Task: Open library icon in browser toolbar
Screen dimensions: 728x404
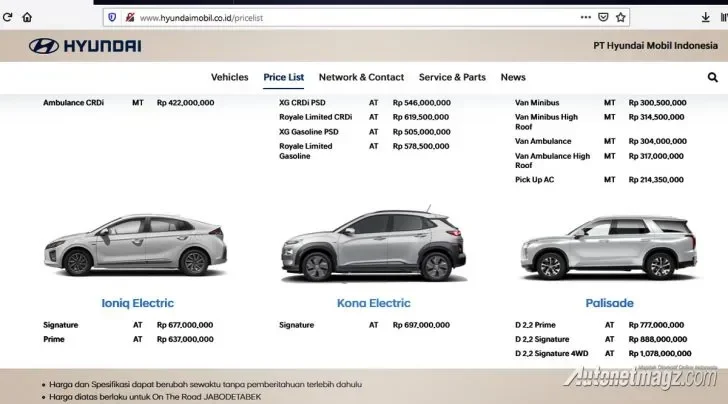Action: tap(724, 18)
